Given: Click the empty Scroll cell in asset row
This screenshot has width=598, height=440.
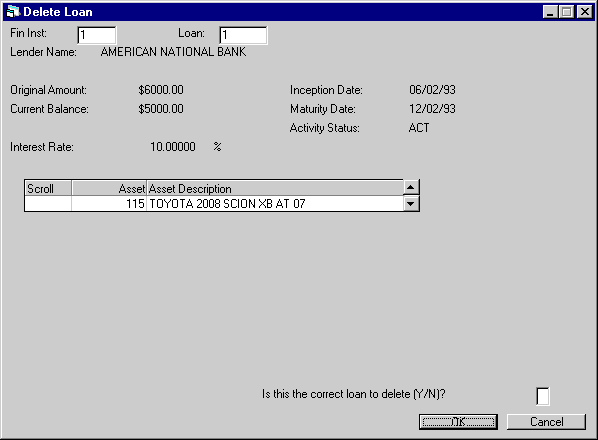Looking at the screenshot, I should click(48, 204).
